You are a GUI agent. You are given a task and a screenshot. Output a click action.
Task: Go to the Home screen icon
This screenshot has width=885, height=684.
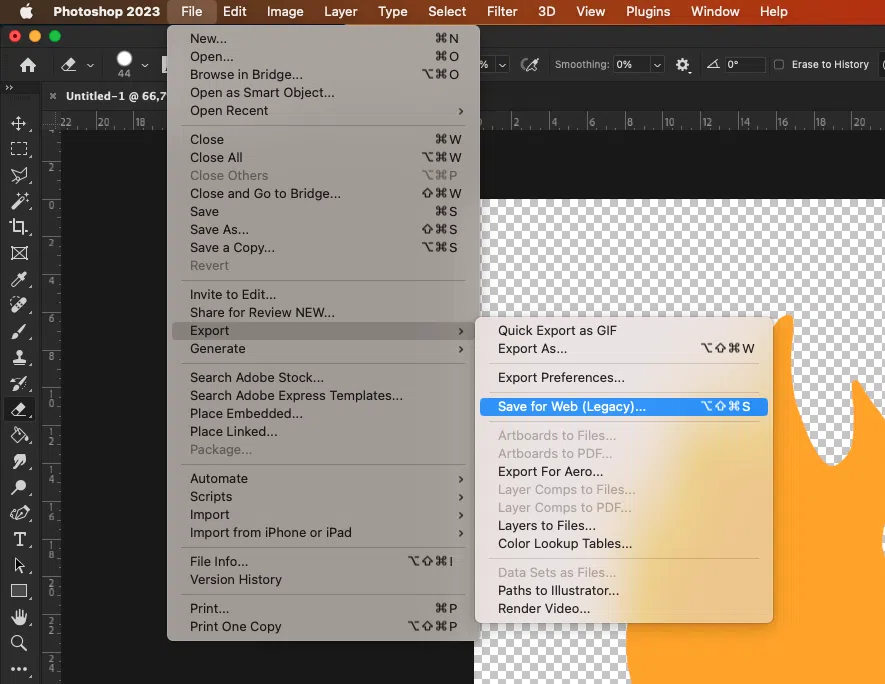pyautogui.click(x=28, y=65)
